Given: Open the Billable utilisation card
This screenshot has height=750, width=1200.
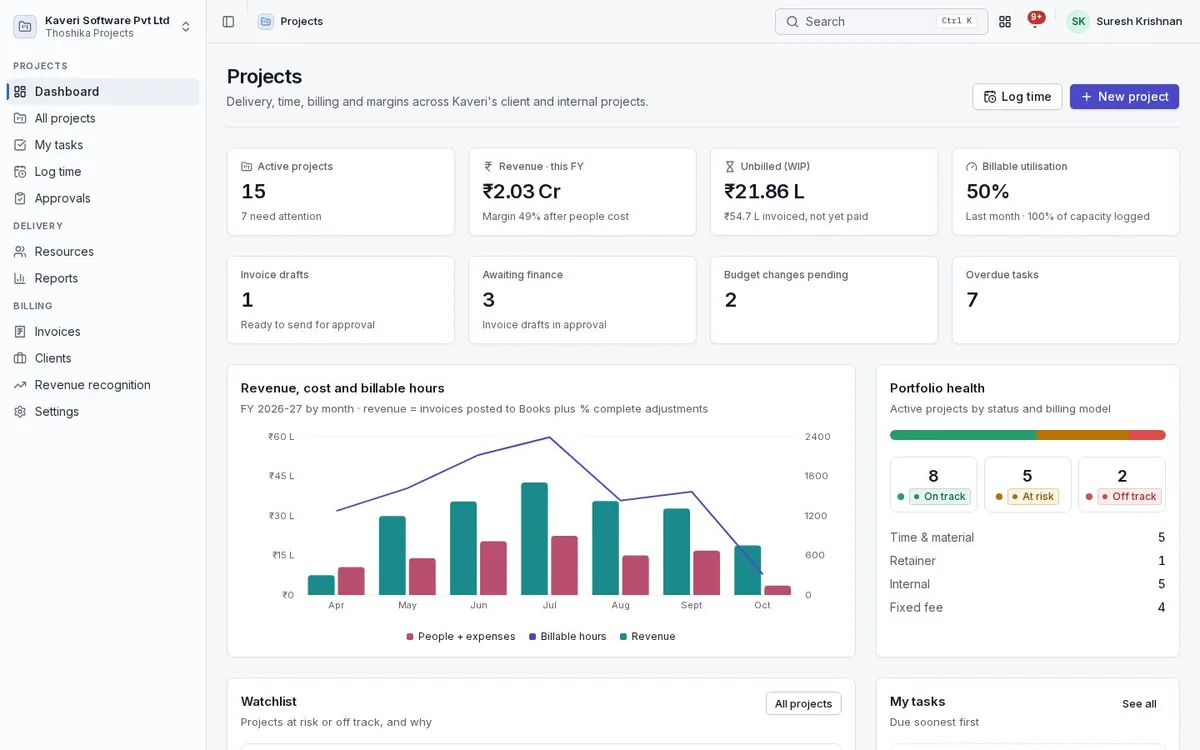Looking at the screenshot, I should (x=1066, y=192).
